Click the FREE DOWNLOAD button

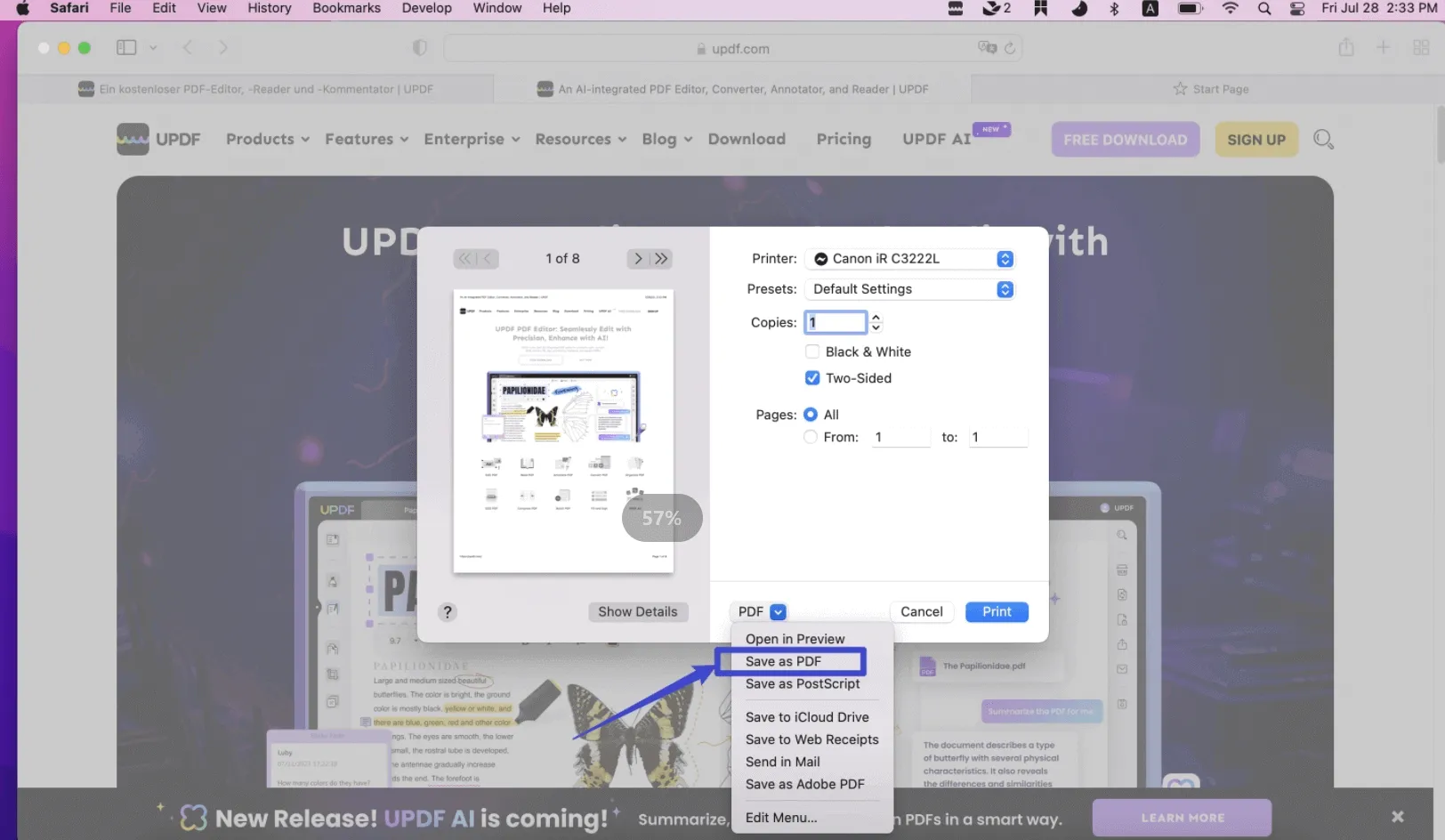1126,140
